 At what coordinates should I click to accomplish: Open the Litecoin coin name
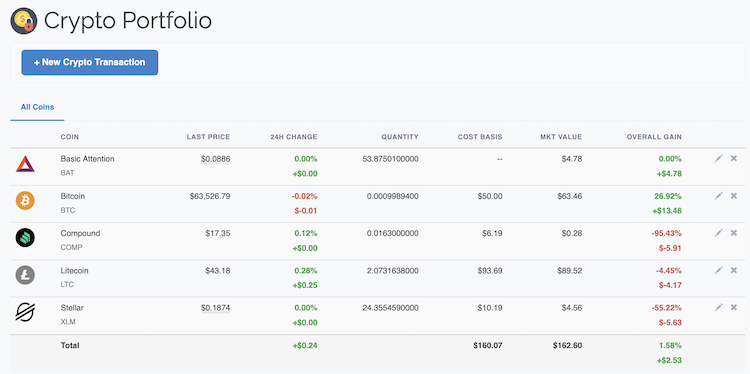click(x=75, y=271)
